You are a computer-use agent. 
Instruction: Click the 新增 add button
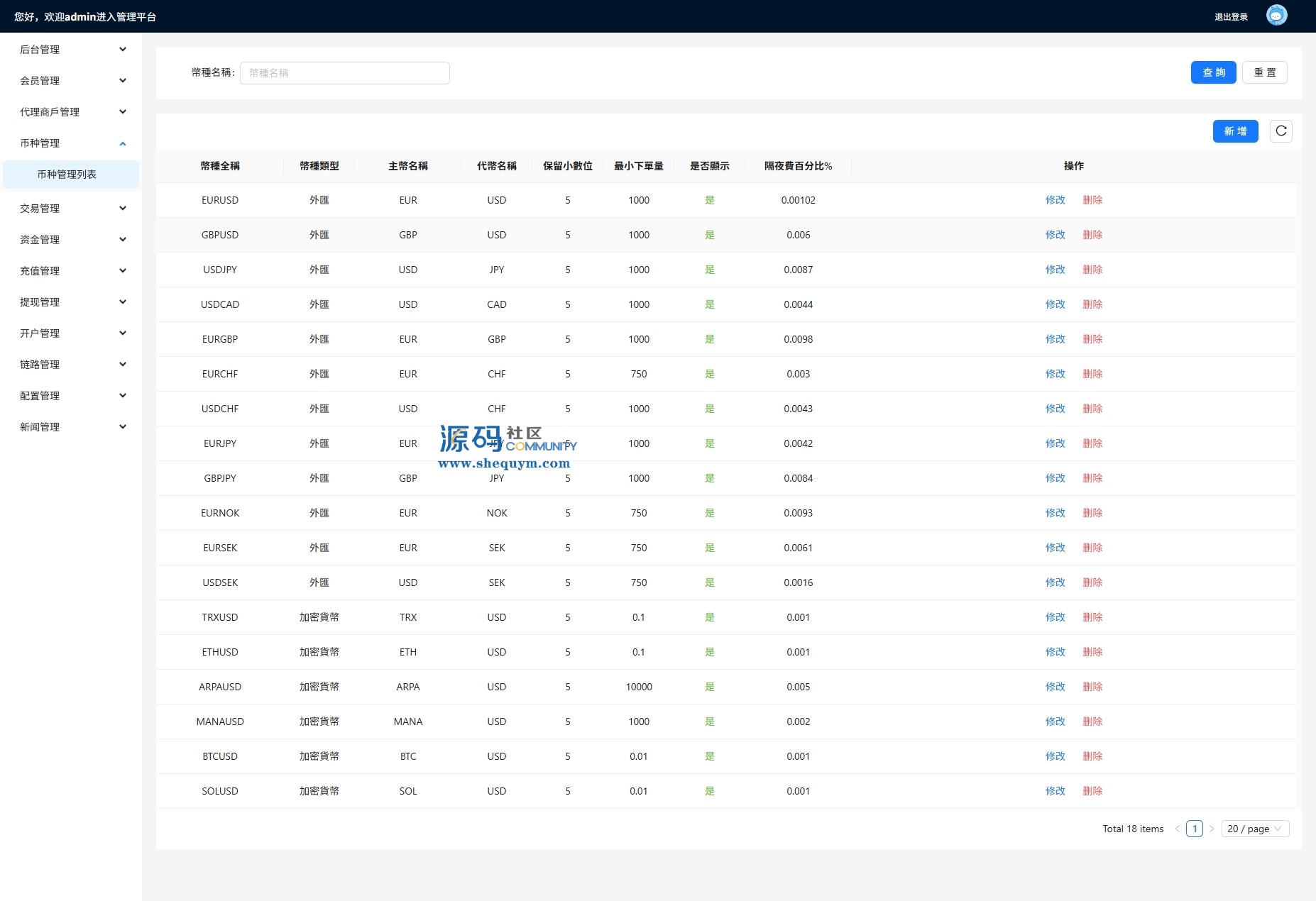1235,131
